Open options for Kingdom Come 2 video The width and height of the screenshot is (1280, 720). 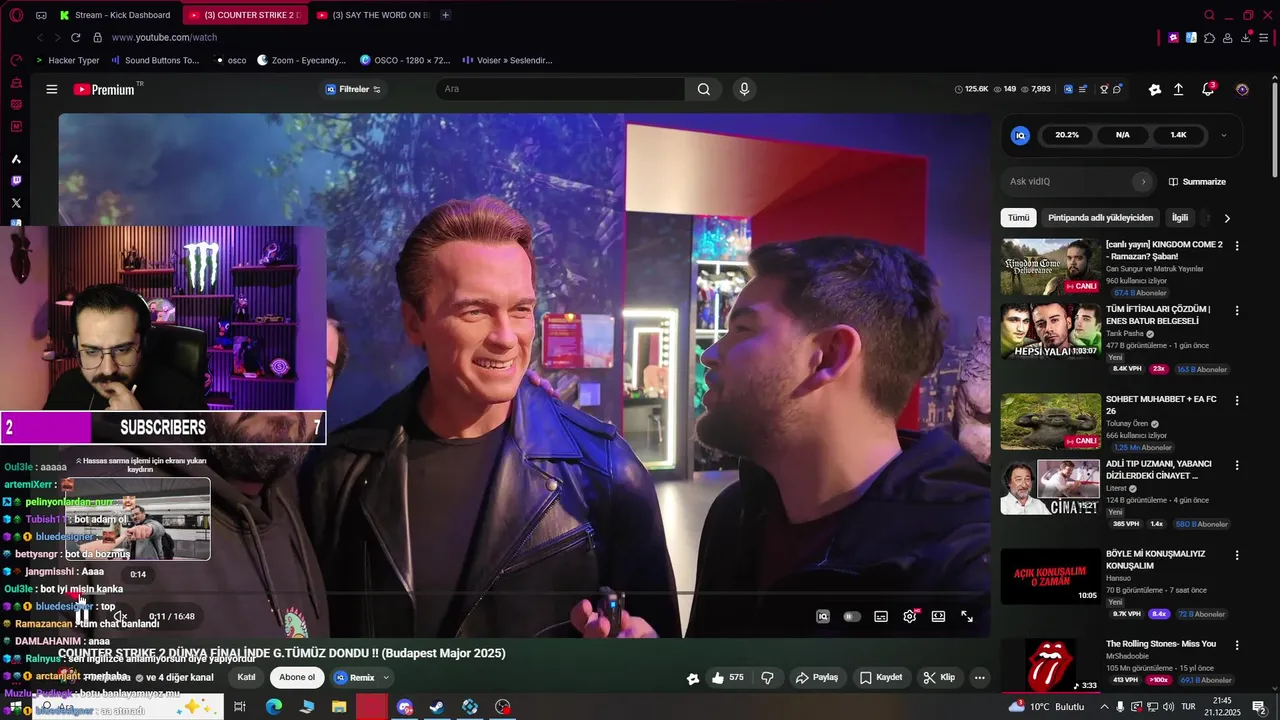coord(1237,245)
